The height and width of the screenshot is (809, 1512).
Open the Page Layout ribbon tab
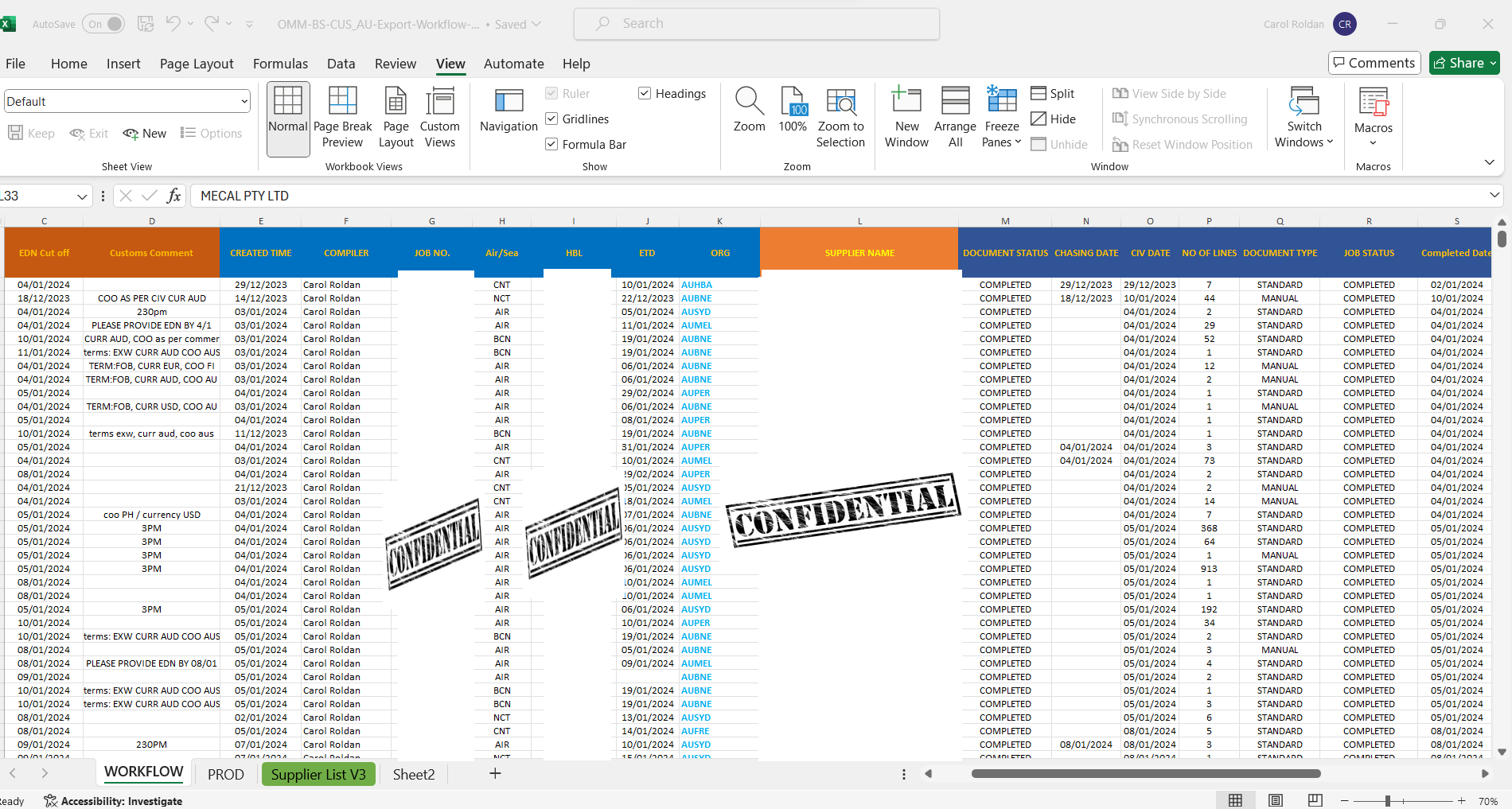click(197, 64)
